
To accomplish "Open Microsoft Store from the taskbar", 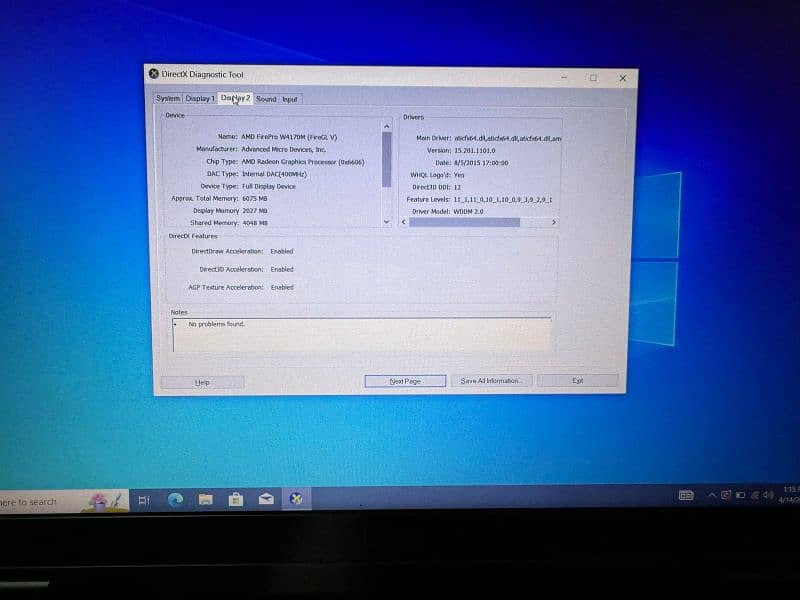I will pyautogui.click(x=236, y=500).
